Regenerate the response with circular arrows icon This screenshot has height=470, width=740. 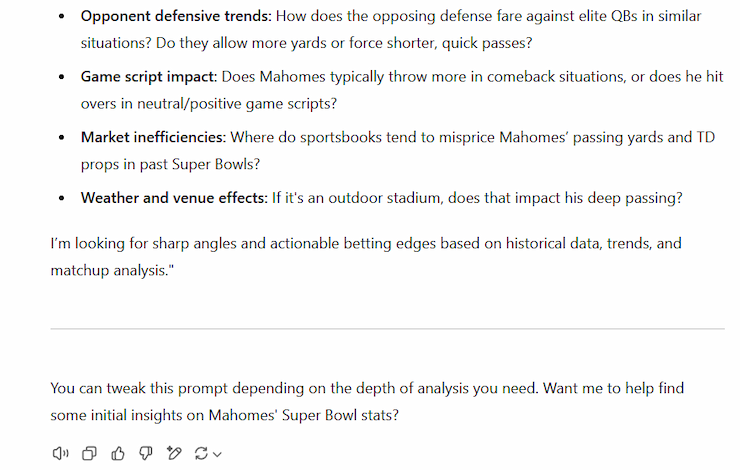coord(201,453)
